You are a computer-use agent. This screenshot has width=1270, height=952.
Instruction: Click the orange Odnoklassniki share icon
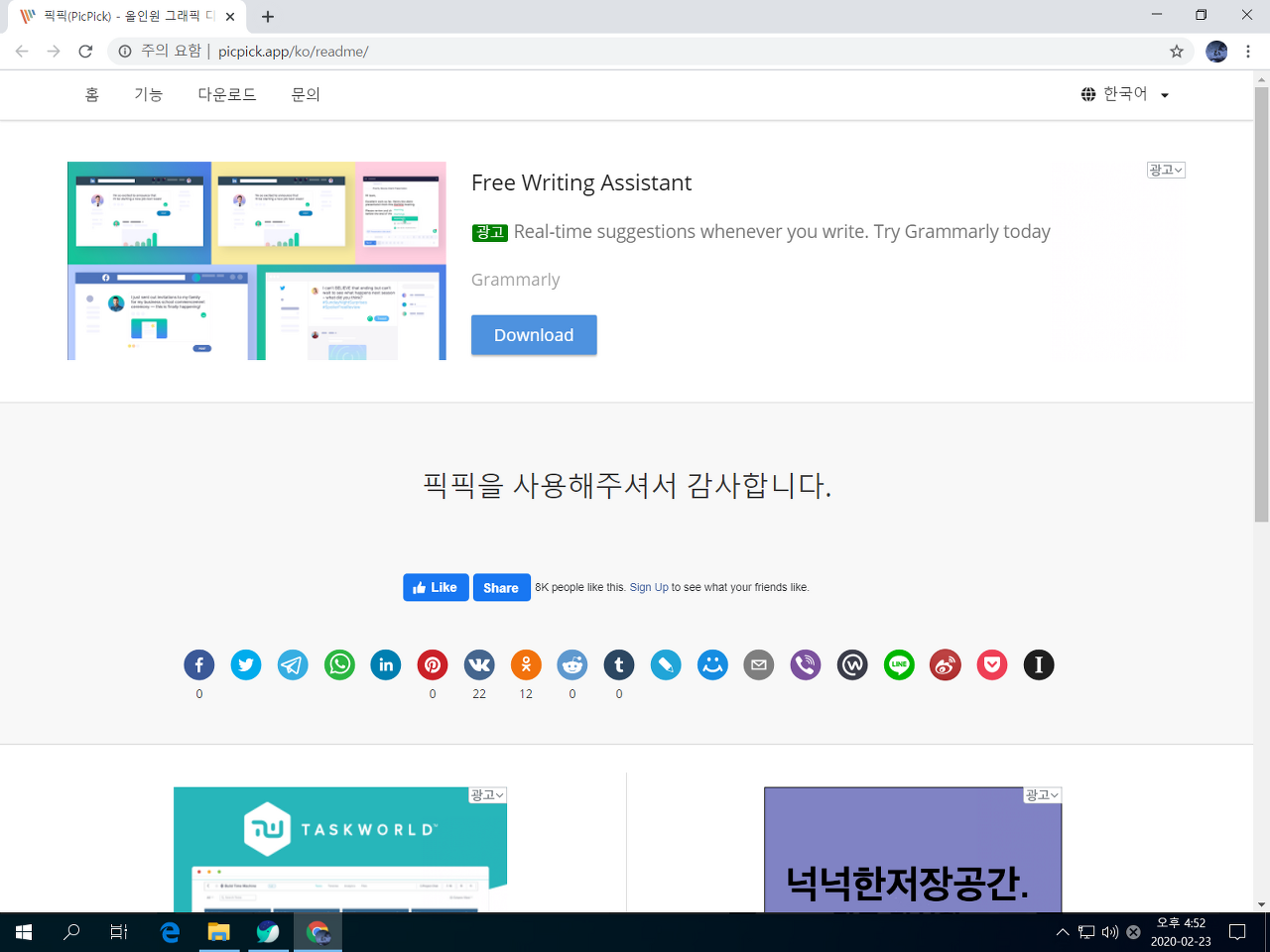pyautogui.click(x=526, y=664)
